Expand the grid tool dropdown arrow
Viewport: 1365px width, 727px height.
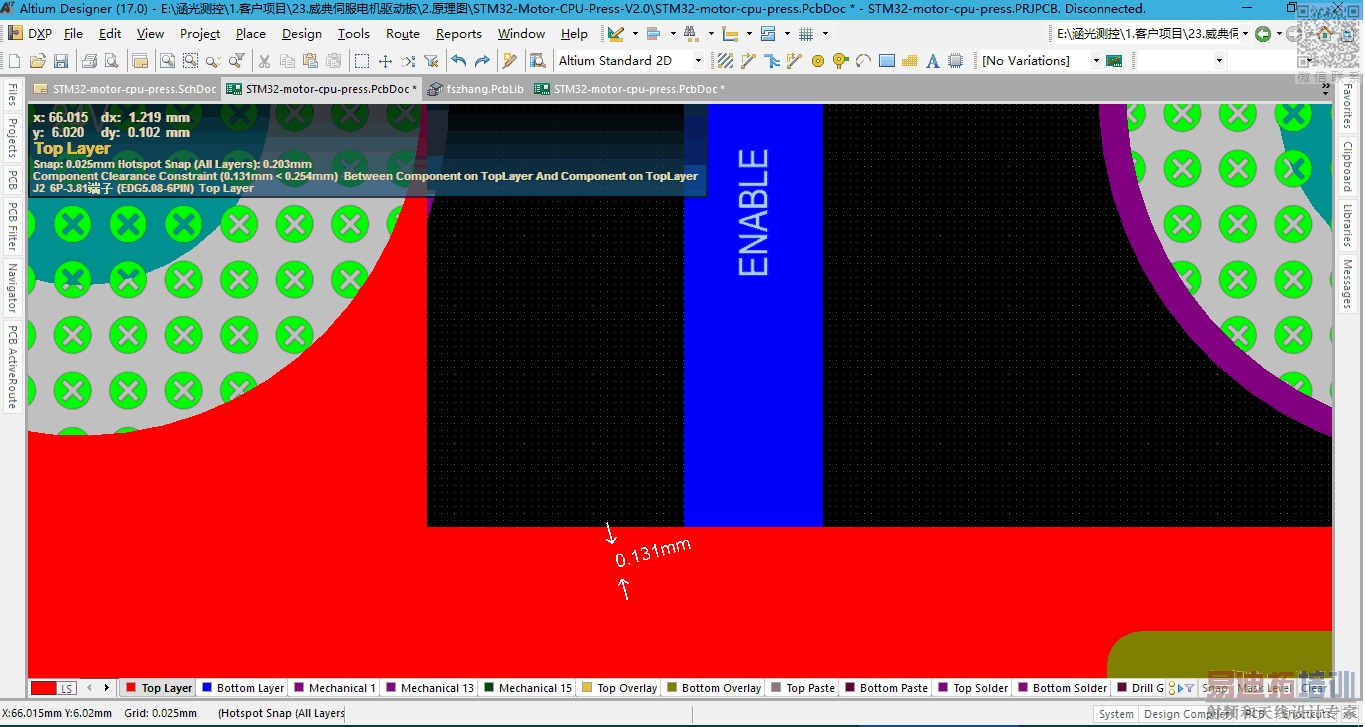tap(825, 33)
